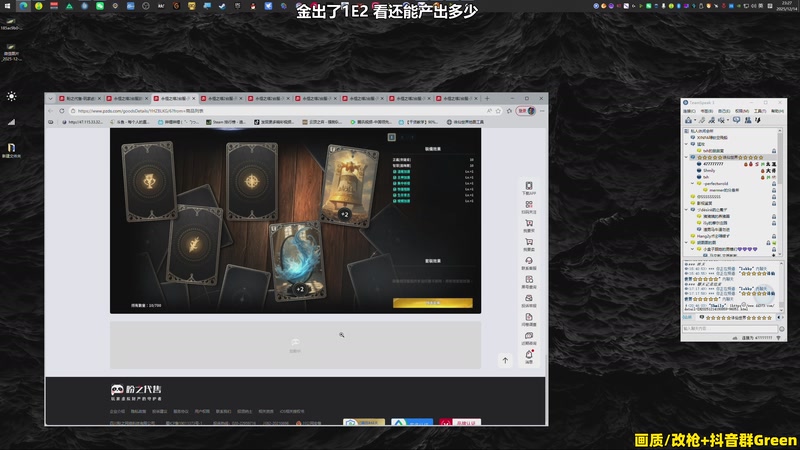Screen dimensions: 800x450
Task: Click the TeamSpeak connect toolbar icon
Action: click(x=688, y=120)
